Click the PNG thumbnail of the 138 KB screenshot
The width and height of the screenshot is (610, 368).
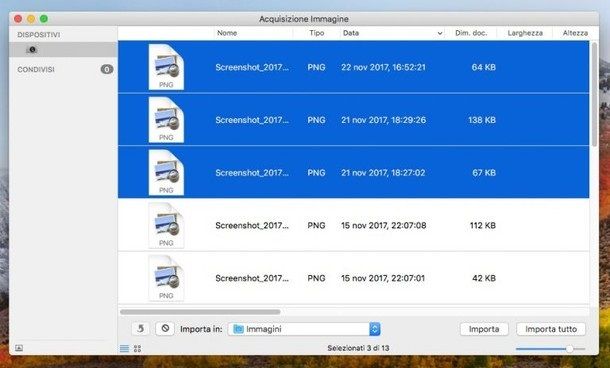pyautogui.click(x=166, y=120)
